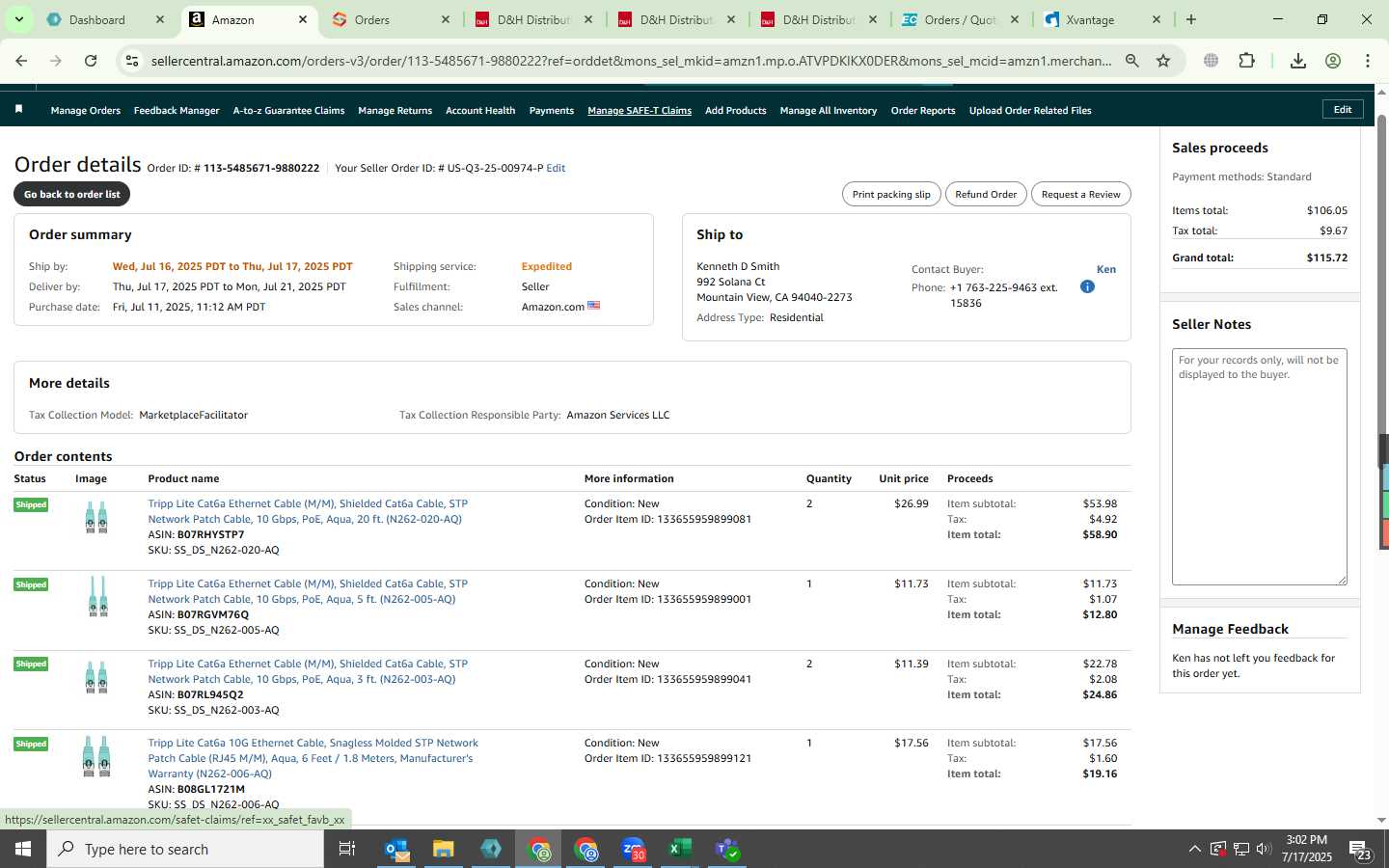Show hidden system tray icons
The height and width of the screenshot is (868, 1389).
coord(1194,850)
